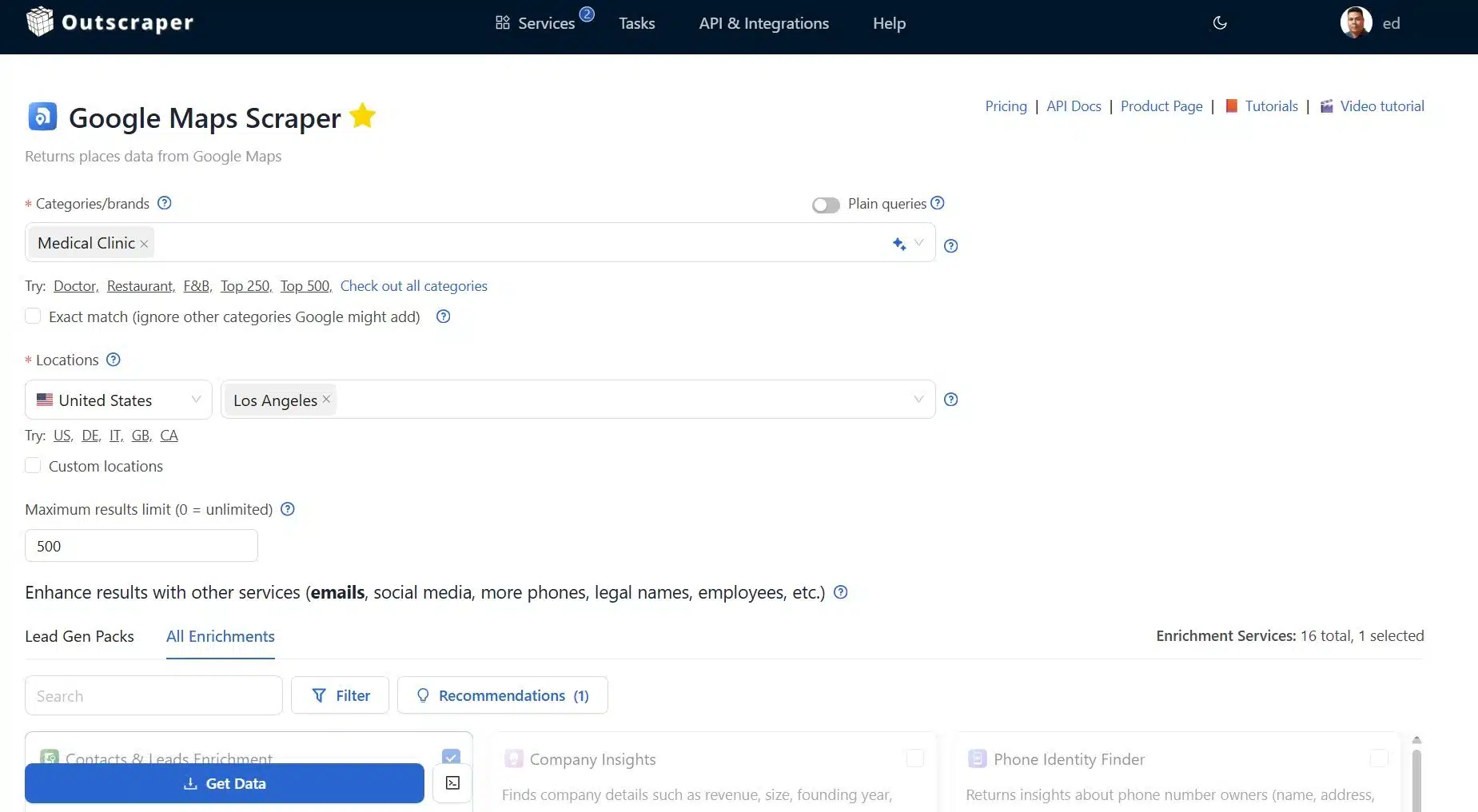The height and width of the screenshot is (812, 1478).
Task: Click the maximum results limit input field
Action: pos(141,546)
